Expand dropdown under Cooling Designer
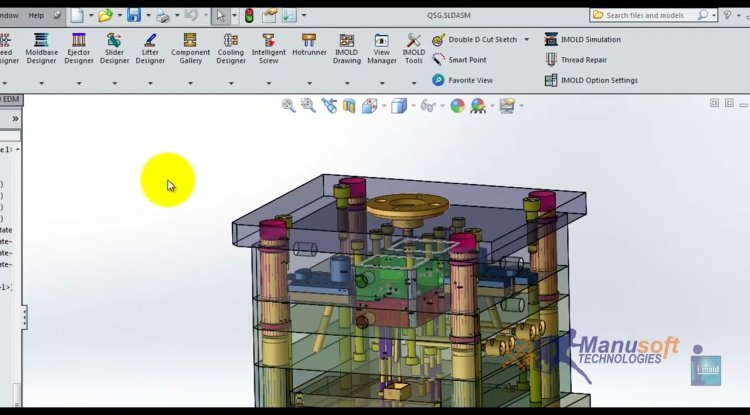 coord(231,83)
